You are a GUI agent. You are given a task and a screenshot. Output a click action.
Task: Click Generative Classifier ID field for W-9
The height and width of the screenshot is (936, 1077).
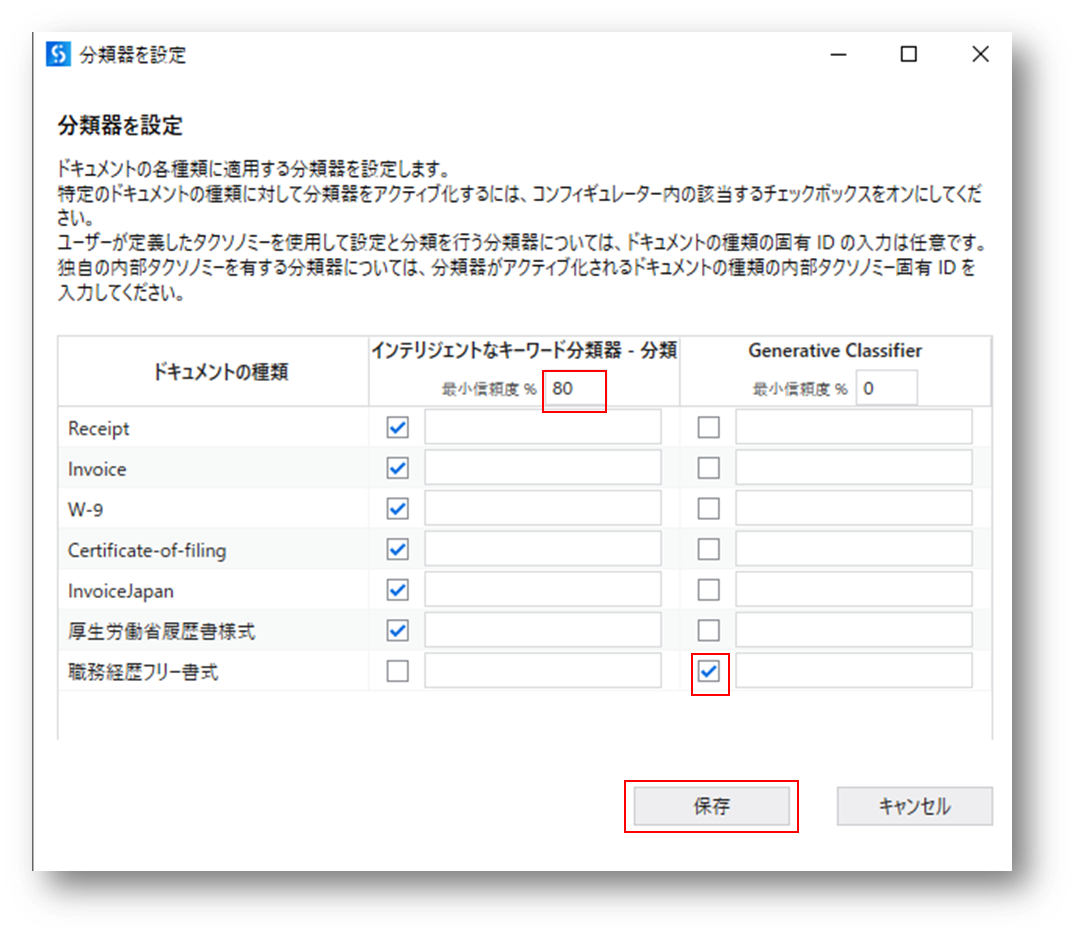(854, 508)
